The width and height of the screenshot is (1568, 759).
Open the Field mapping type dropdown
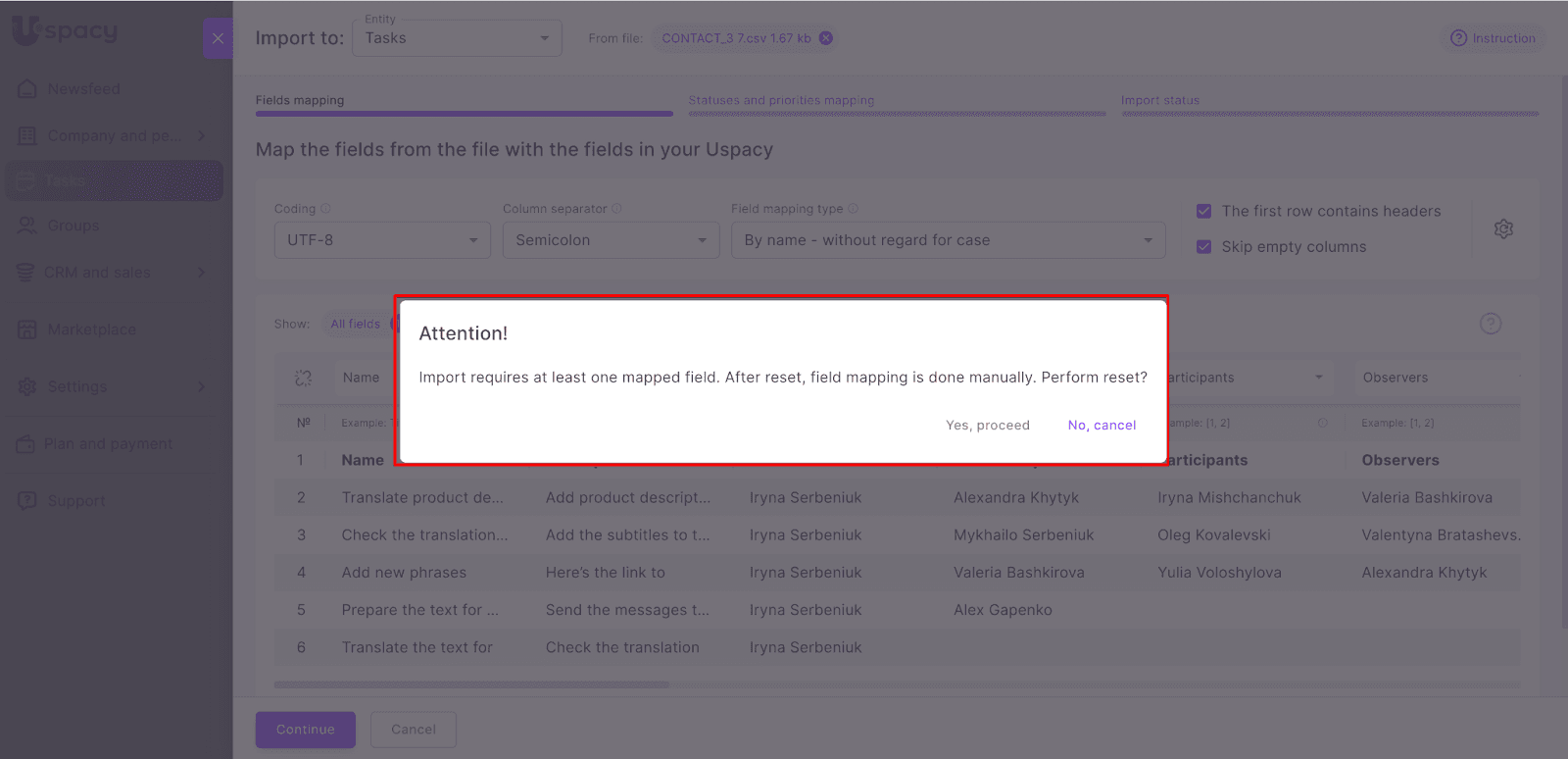(948, 240)
